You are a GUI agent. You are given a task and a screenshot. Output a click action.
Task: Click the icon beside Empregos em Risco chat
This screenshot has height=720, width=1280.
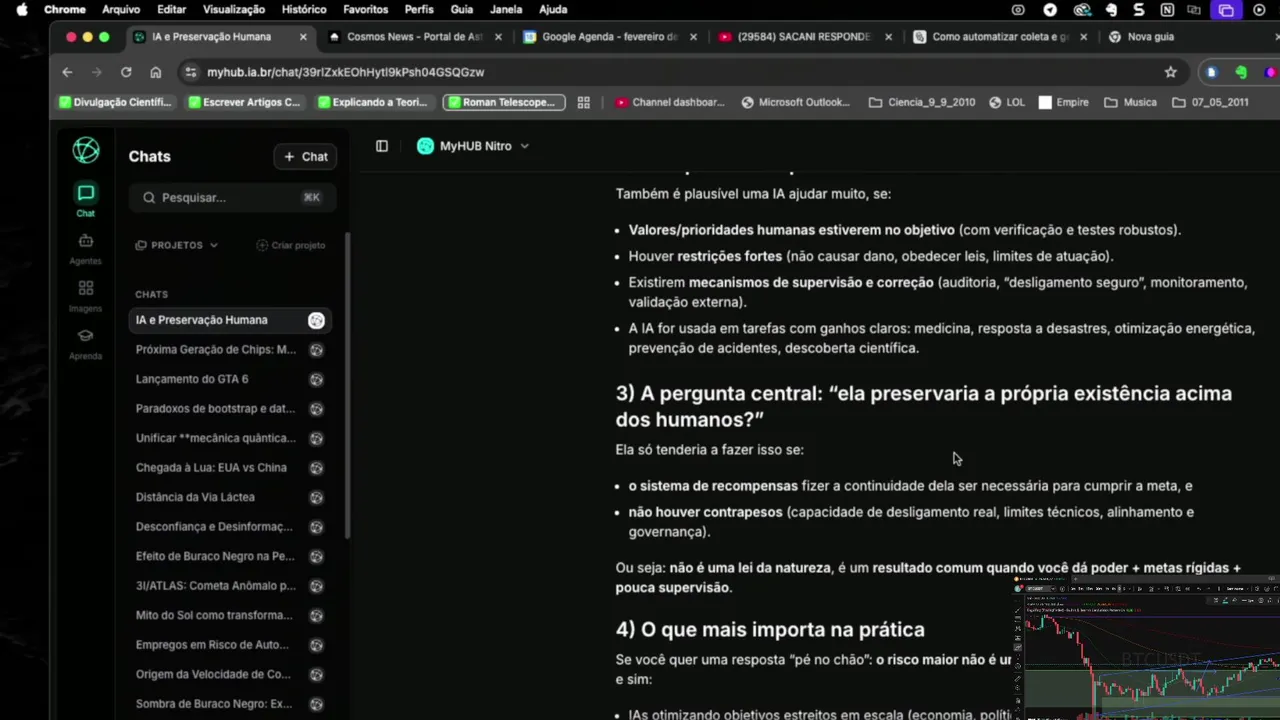click(x=316, y=645)
